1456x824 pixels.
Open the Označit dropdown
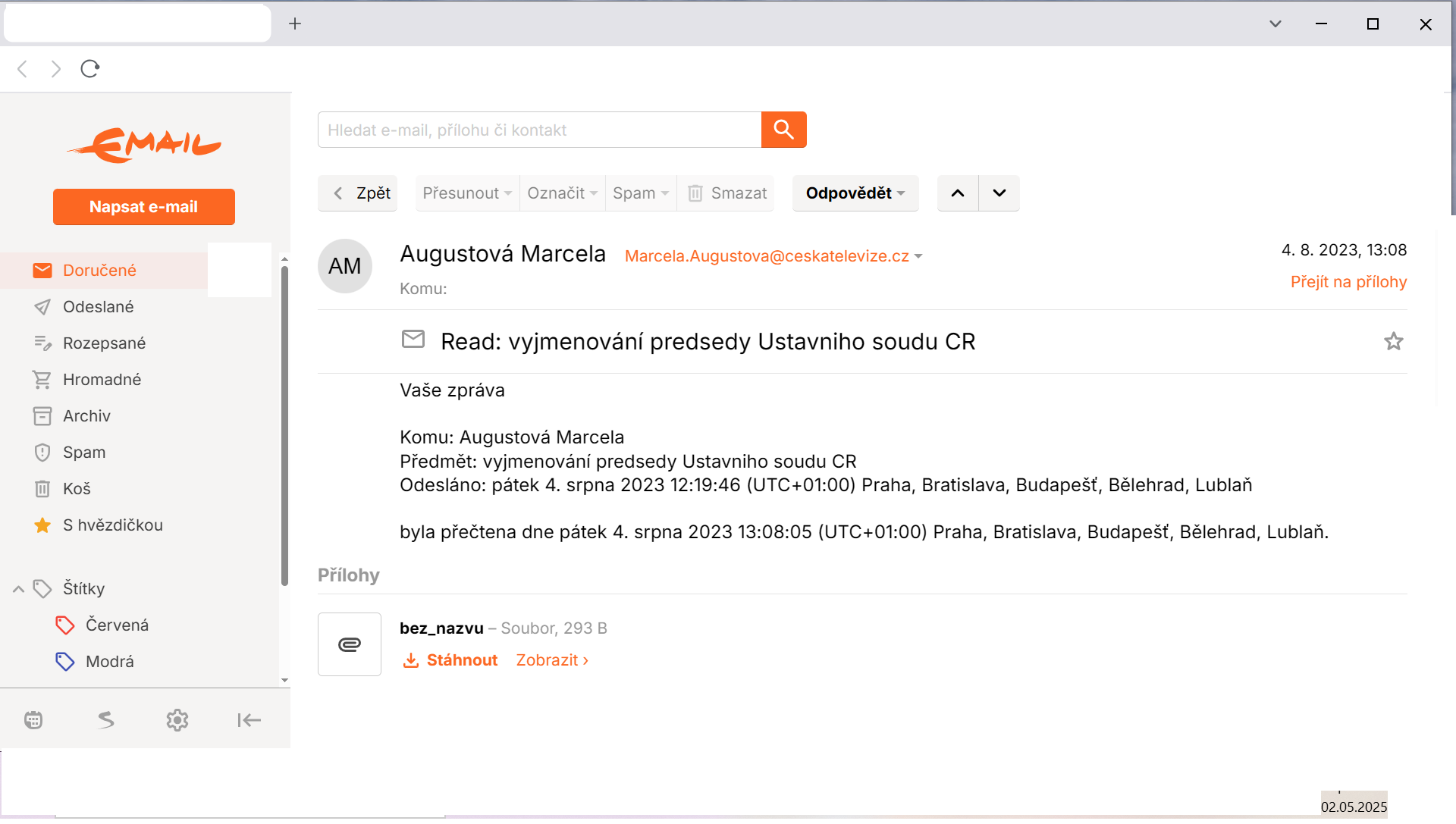(563, 193)
